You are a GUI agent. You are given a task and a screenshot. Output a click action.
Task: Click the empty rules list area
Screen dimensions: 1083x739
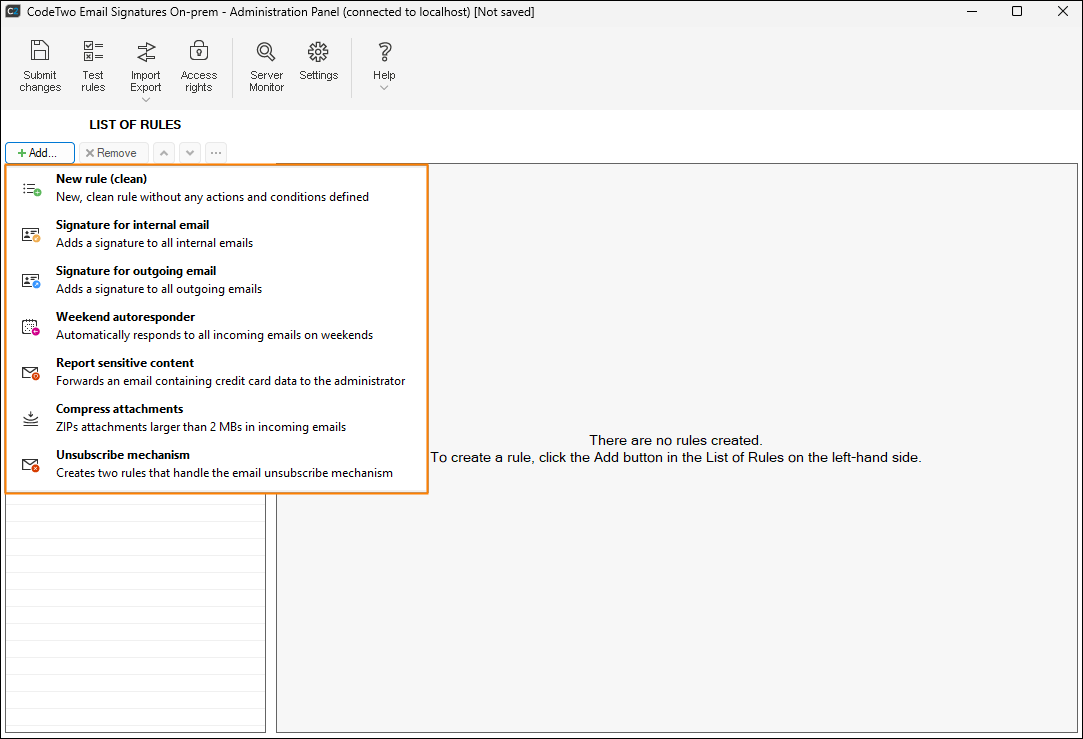click(135, 610)
